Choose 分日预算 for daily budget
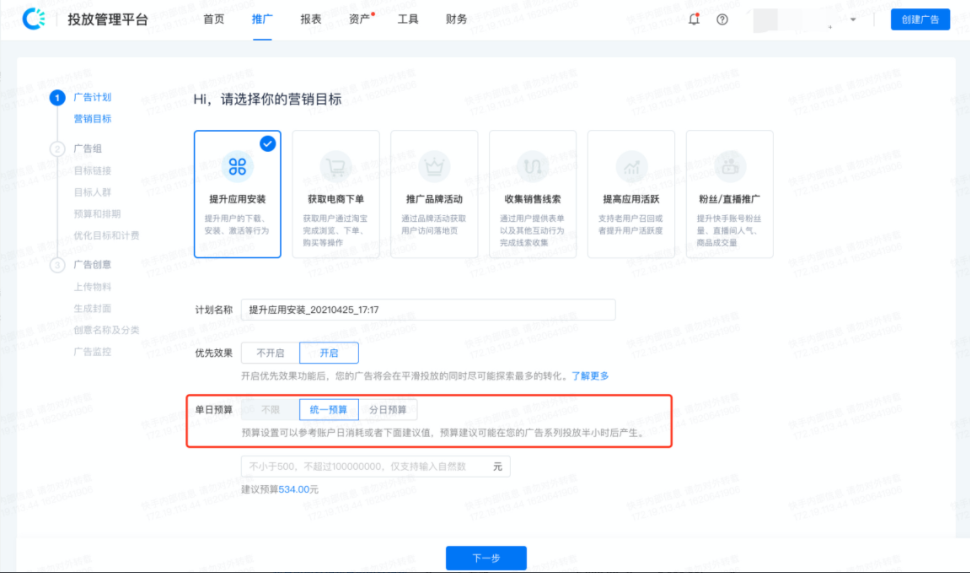This screenshot has width=970, height=573. click(388, 410)
